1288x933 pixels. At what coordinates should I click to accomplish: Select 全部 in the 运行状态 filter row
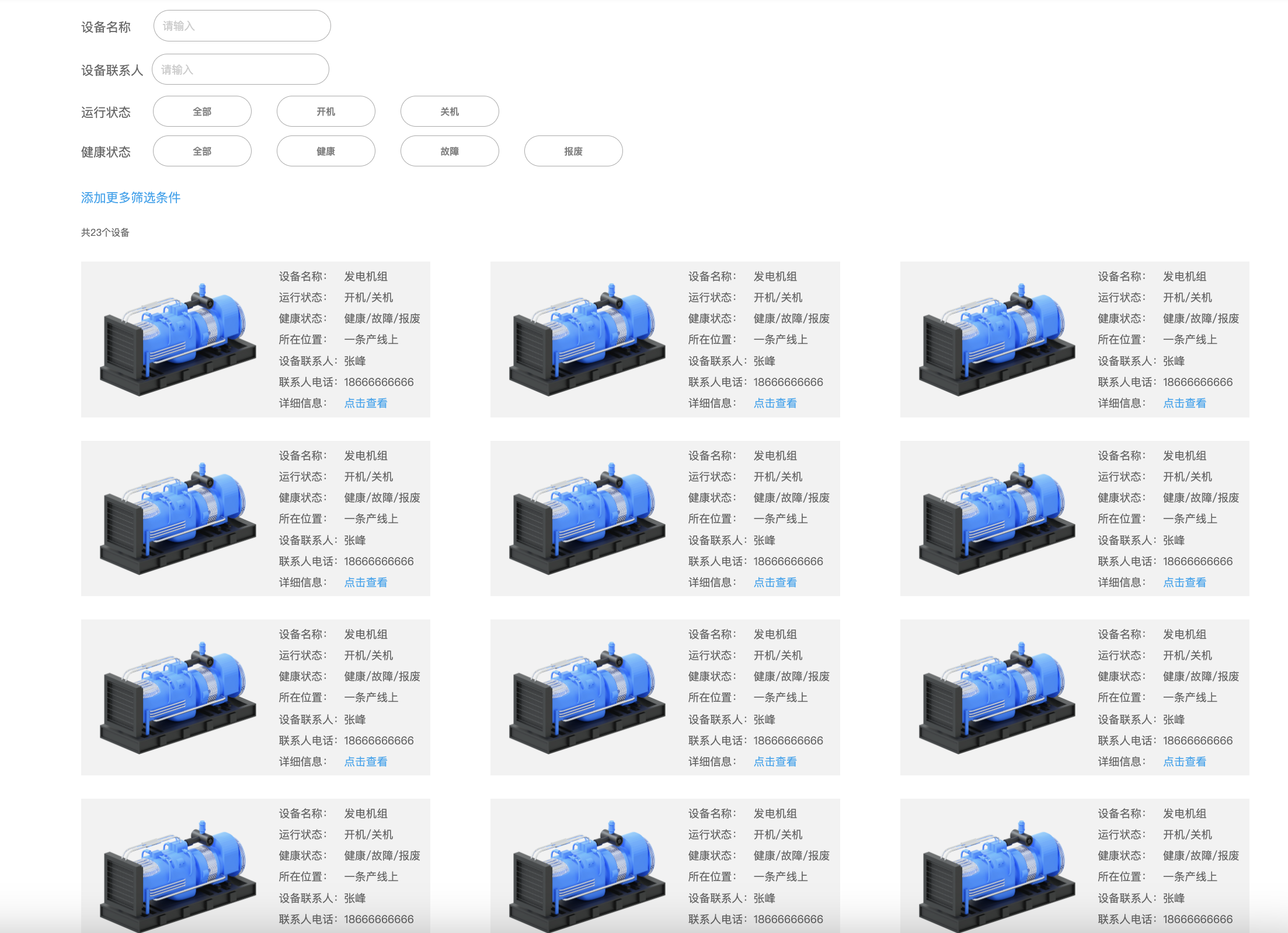coord(202,112)
